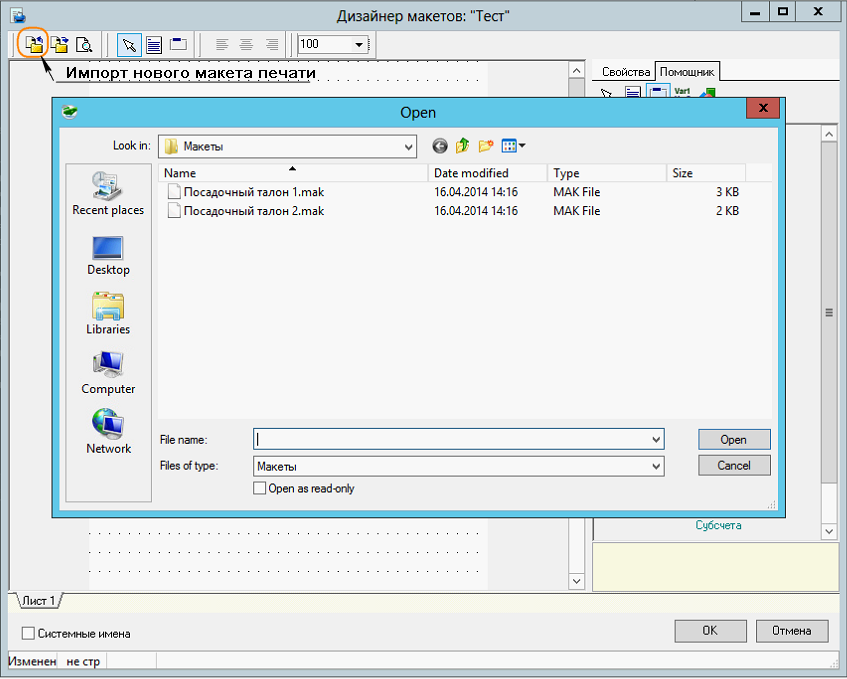Click the import new print layout icon

[35, 44]
